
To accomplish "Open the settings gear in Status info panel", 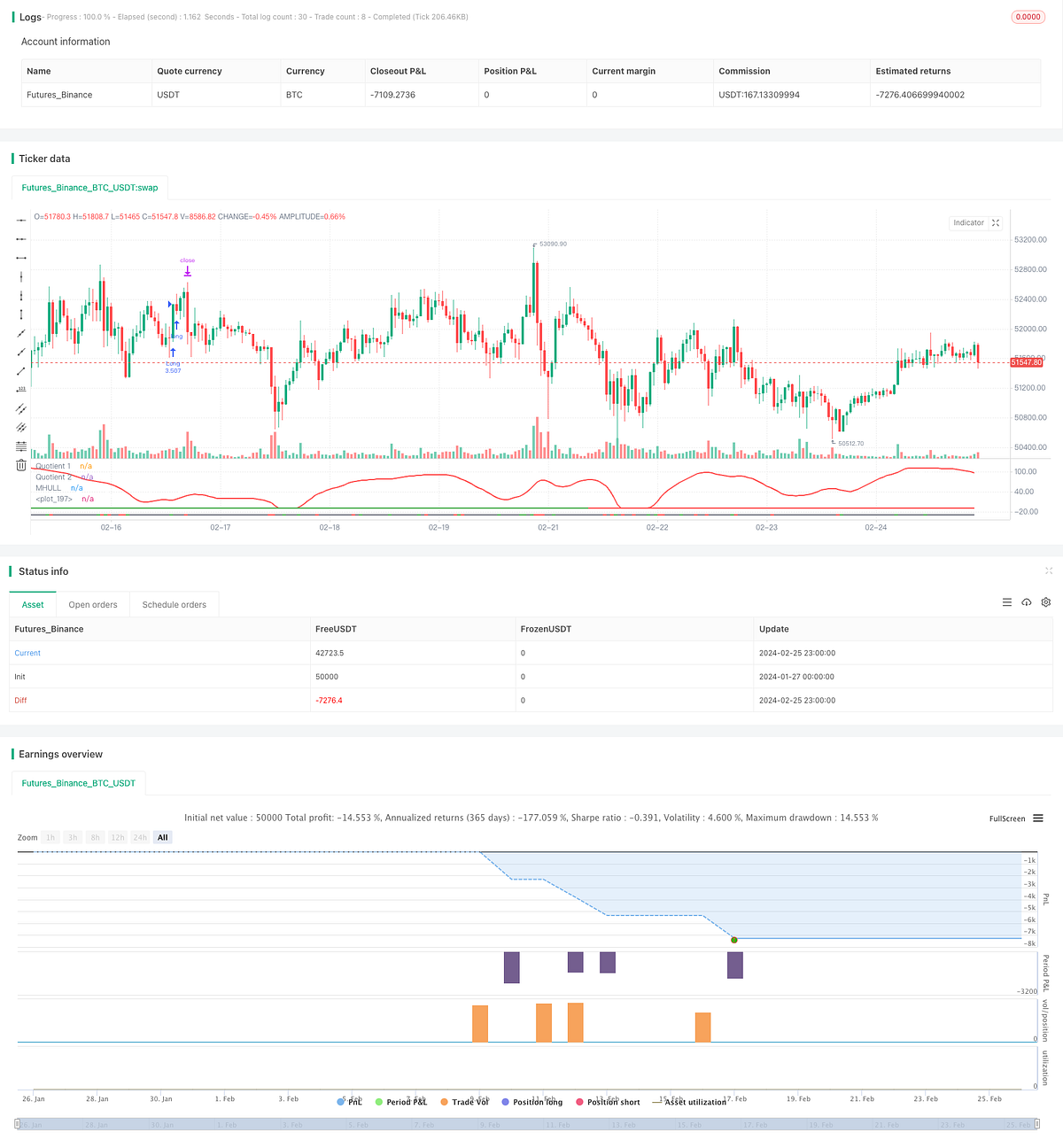I will click(1046, 602).
